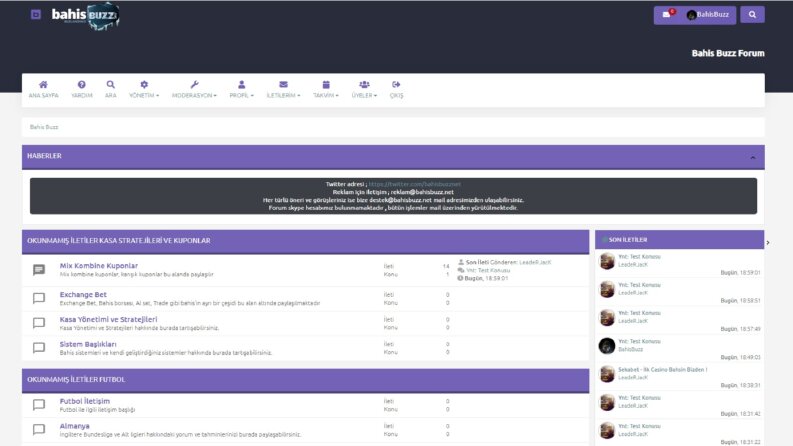Open the Bahis Buzz logo homepage
The image size is (793, 446).
coord(85,17)
